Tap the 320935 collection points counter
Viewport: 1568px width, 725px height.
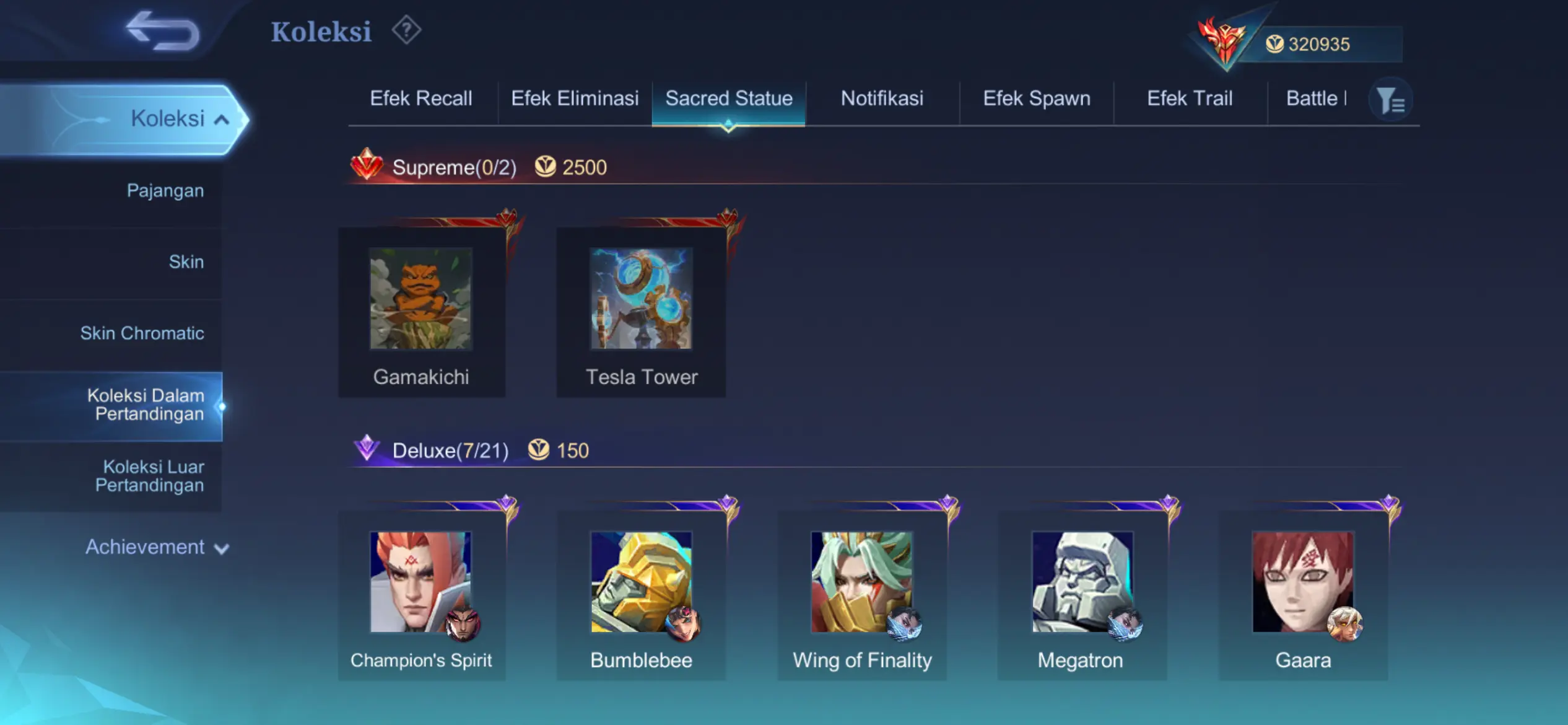click(1319, 44)
